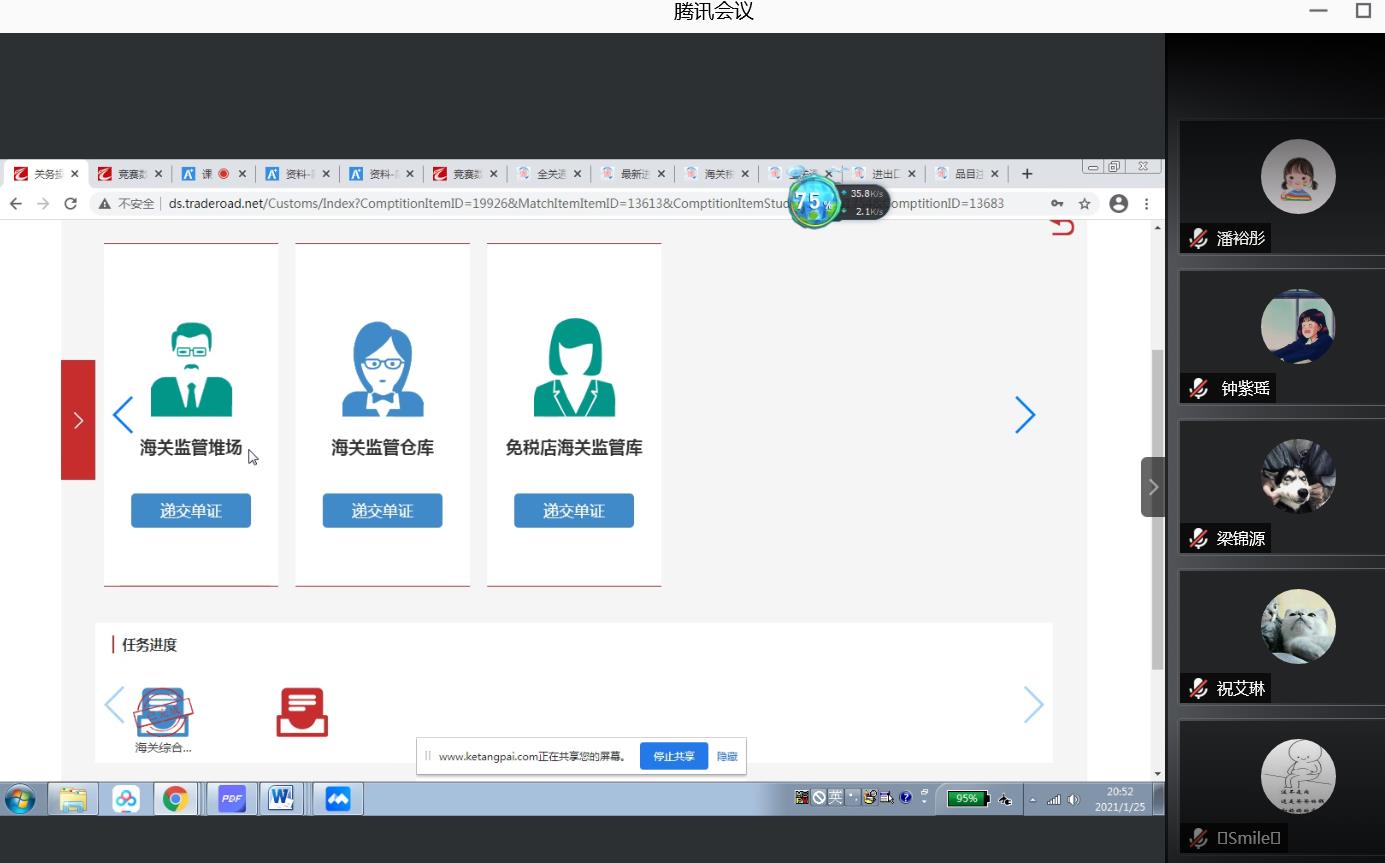This screenshot has width=1385, height=863.
Task: Show previous roles with the left blue chevron
Action: [x=123, y=414]
